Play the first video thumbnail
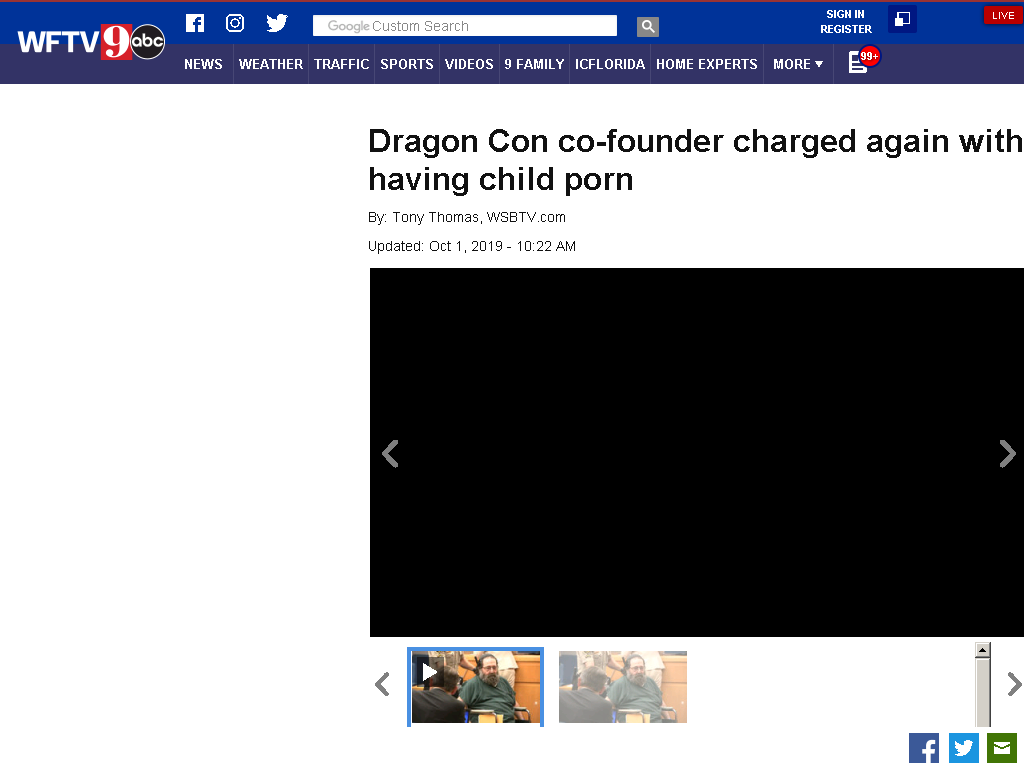Viewport: 1024px width, 768px height. pyautogui.click(x=475, y=686)
